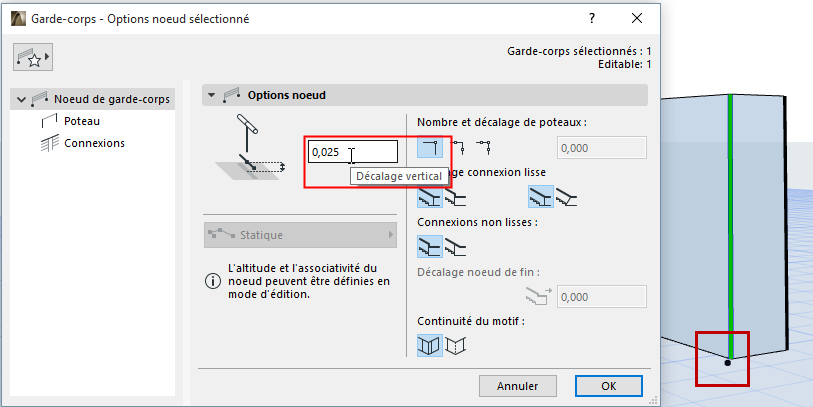Select the single post at node option
This screenshot has width=813, height=407.
point(430,147)
